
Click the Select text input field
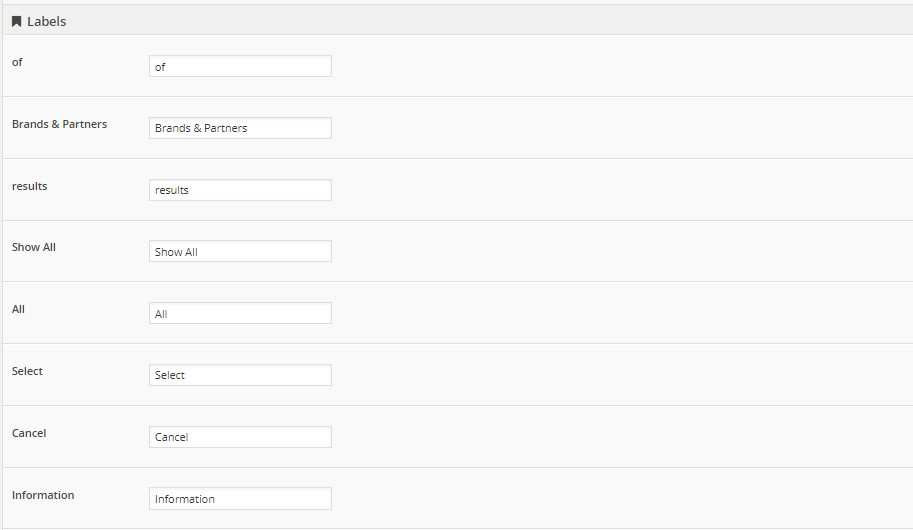coord(240,375)
